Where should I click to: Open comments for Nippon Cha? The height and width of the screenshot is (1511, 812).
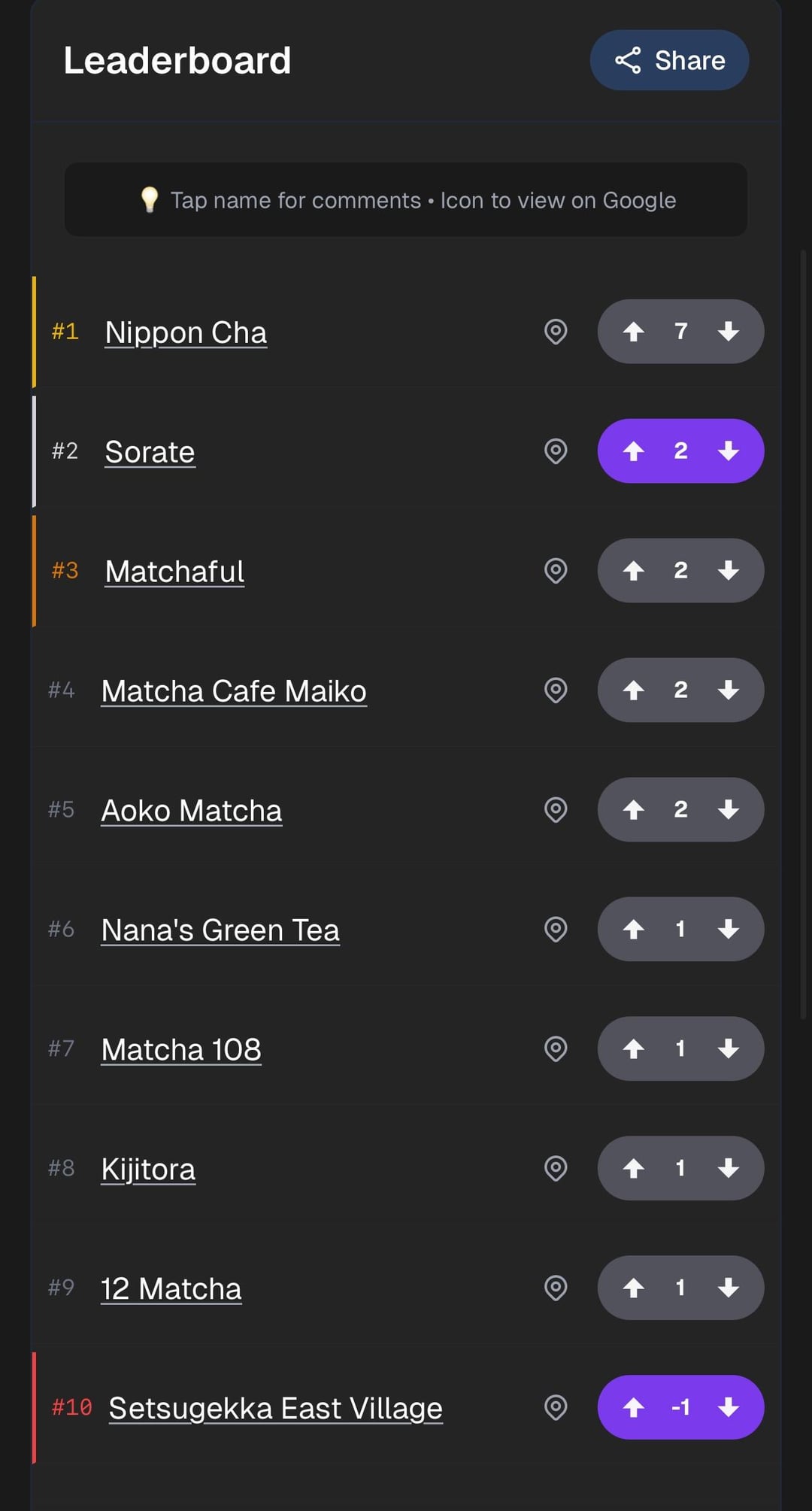tap(186, 332)
